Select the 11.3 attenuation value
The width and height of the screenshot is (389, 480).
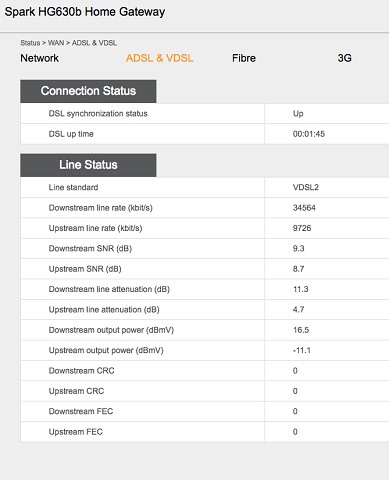pos(301,289)
